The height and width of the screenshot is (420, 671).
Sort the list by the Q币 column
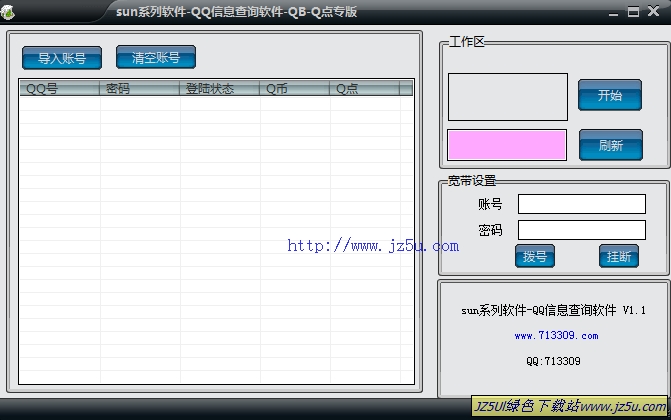pyautogui.click(x=295, y=89)
